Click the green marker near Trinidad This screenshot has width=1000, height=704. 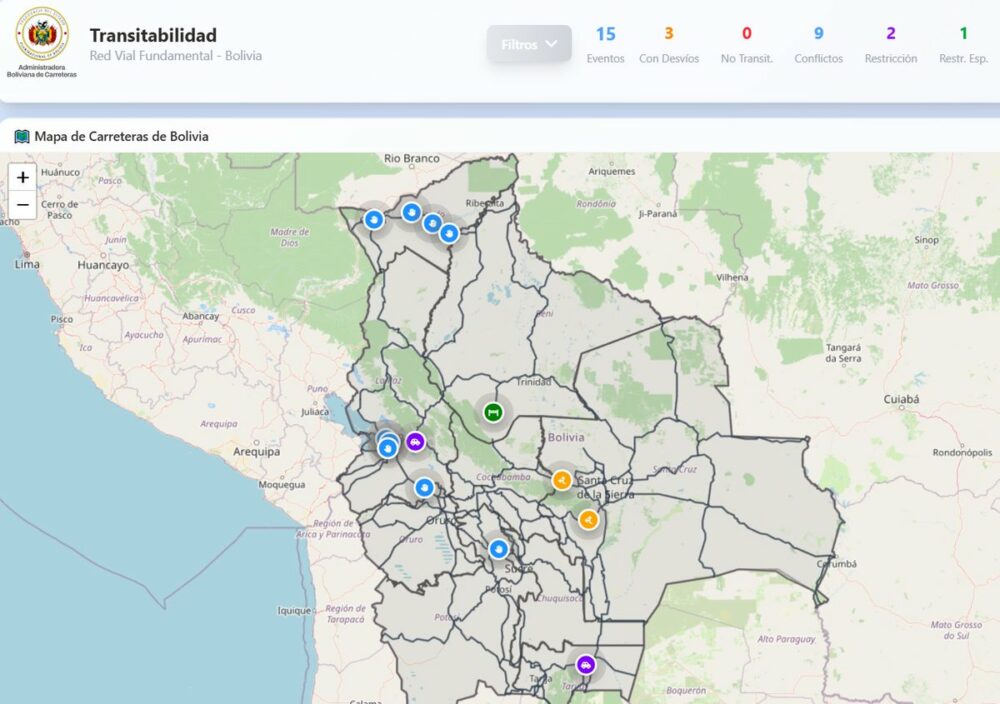(x=492, y=412)
